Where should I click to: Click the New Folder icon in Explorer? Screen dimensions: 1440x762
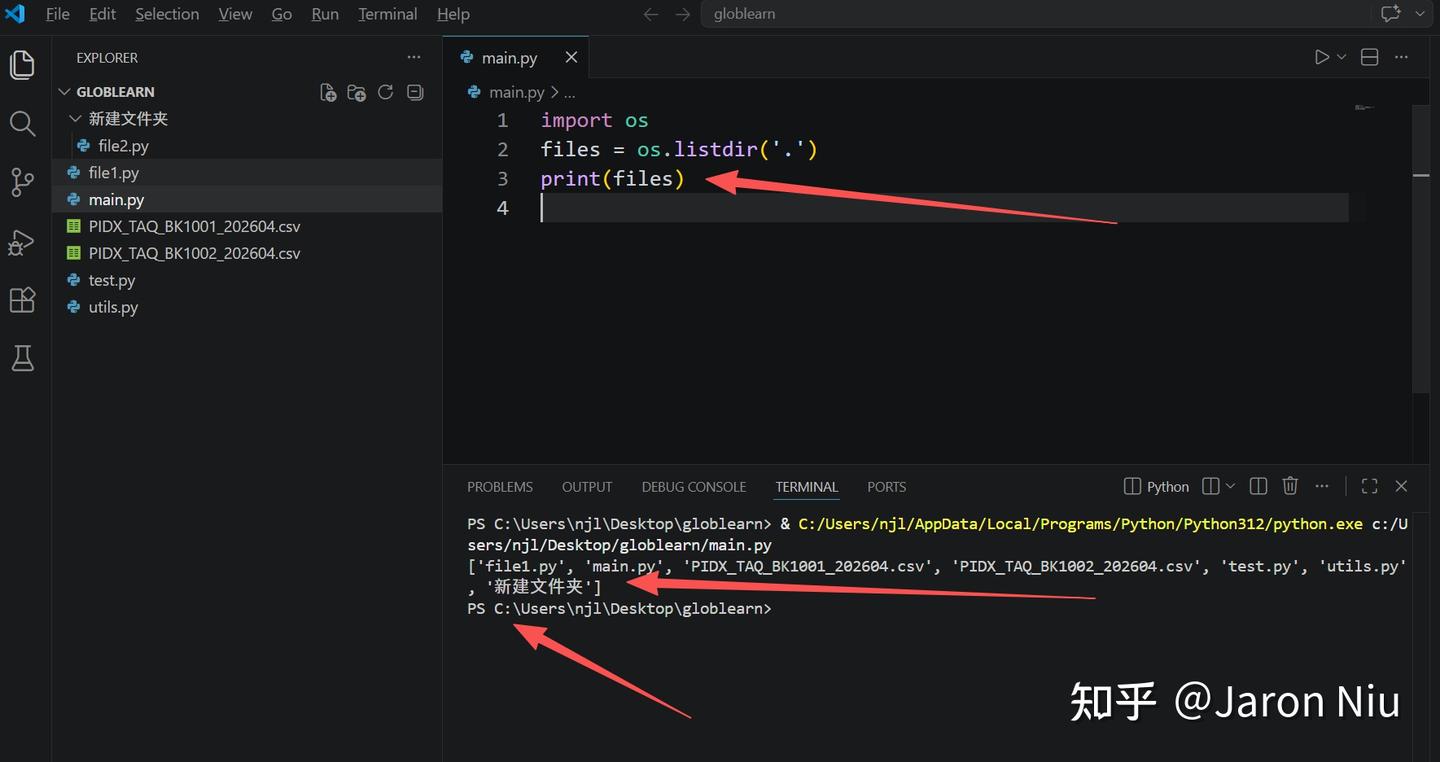pos(356,92)
